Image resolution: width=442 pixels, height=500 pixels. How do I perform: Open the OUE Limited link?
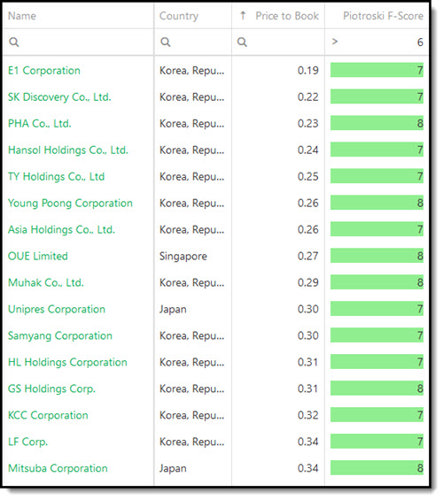(x=38, y=256)
